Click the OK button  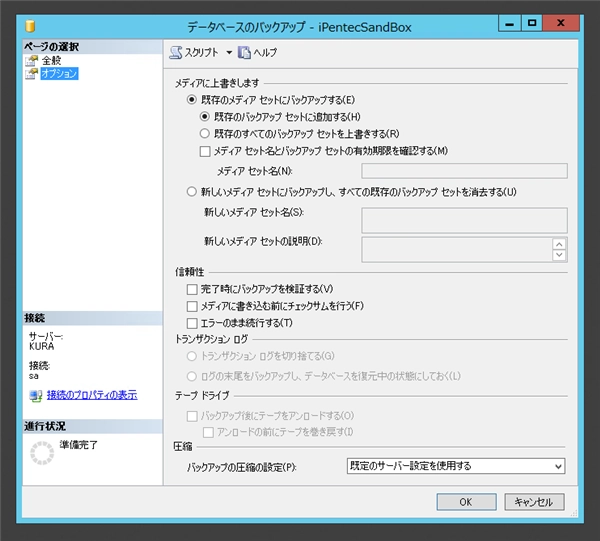[x=466, y=502]
